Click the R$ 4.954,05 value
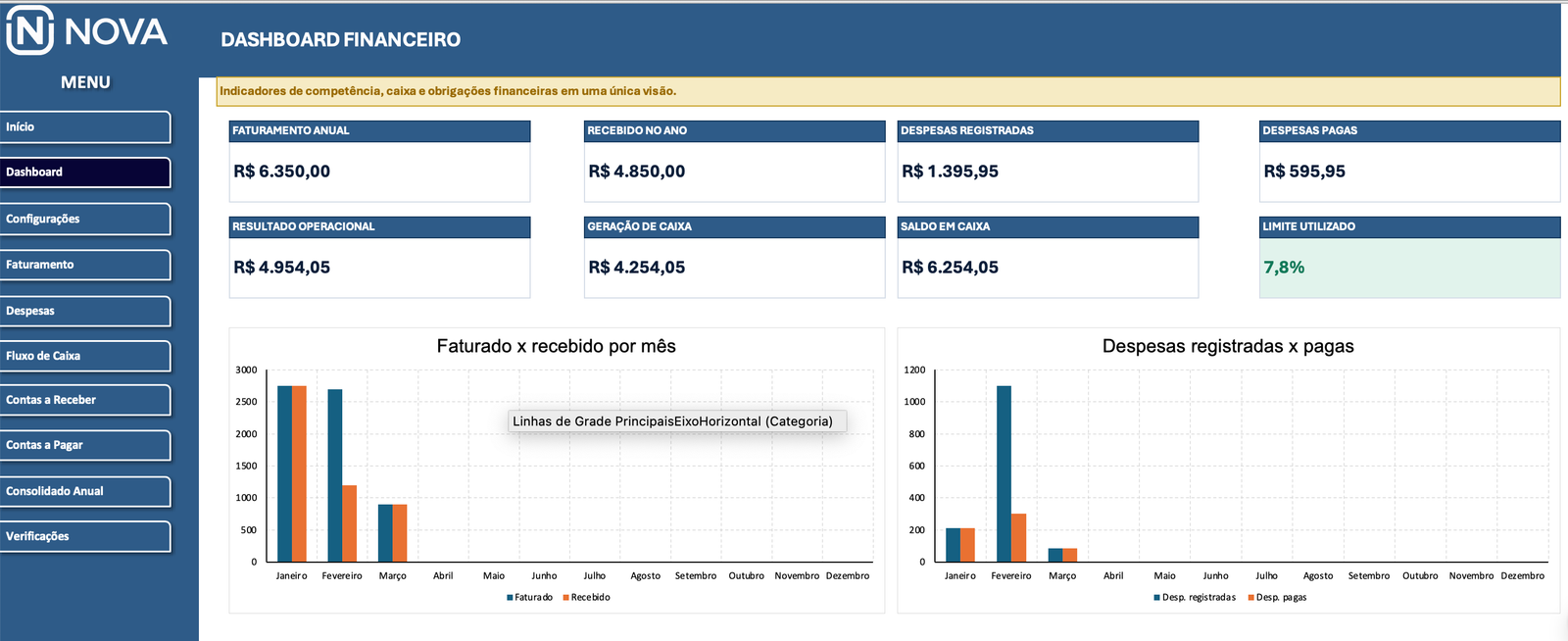This screenshot has width=1568, height=641. click(281, 268)
